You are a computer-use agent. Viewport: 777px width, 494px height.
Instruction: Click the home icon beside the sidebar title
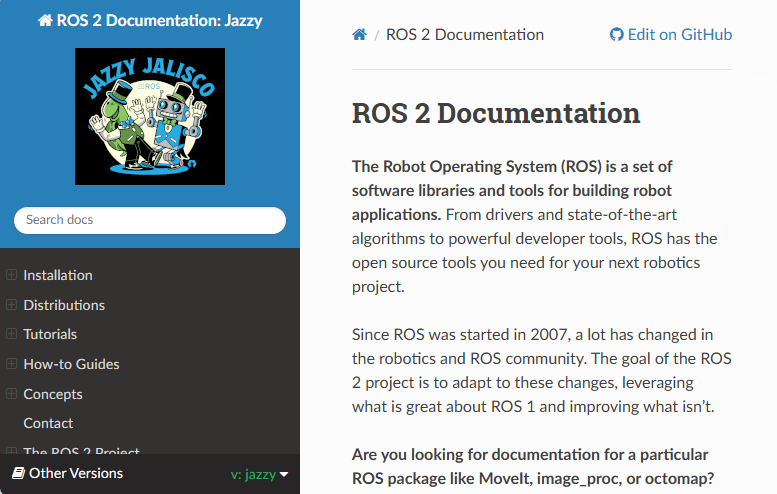(x=45, y=20)
